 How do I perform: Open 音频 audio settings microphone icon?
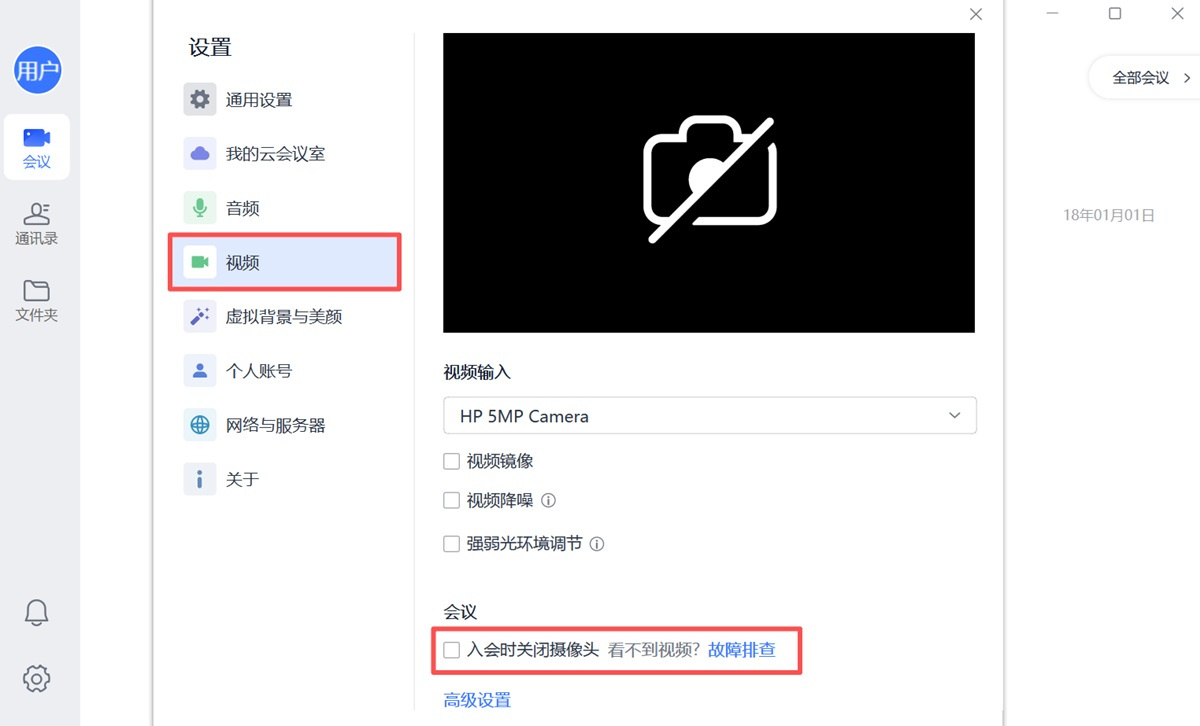click(199, 207)
